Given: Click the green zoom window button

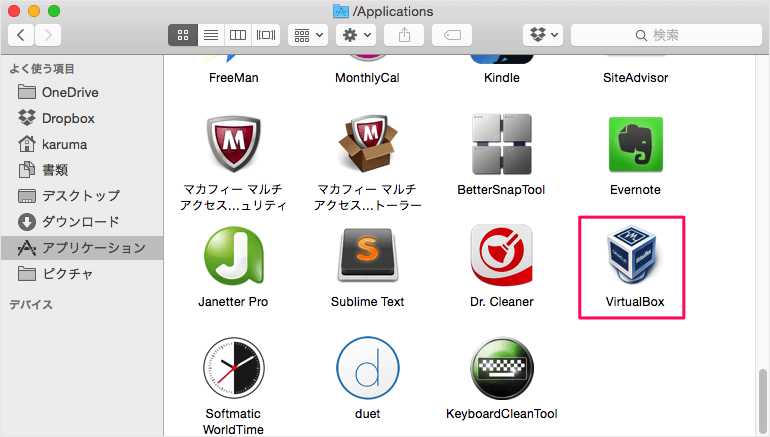Looking at the screenshot, I should click(x=54, y=11).
